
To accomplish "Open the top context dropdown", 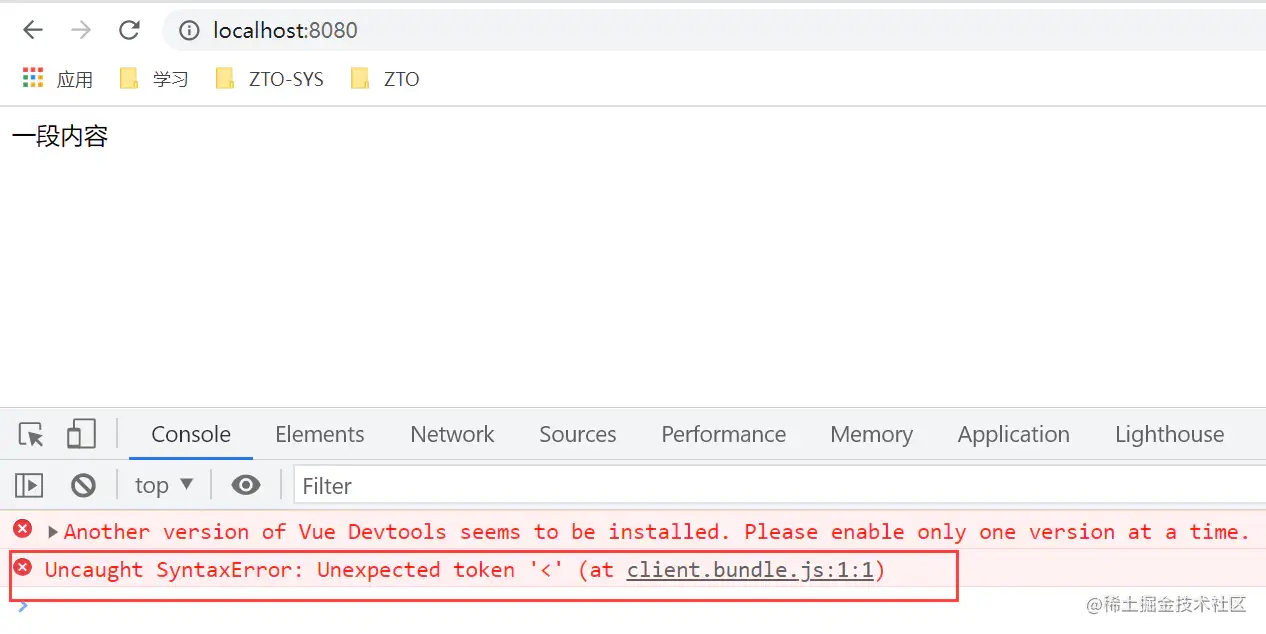I will tap(164, 486).
